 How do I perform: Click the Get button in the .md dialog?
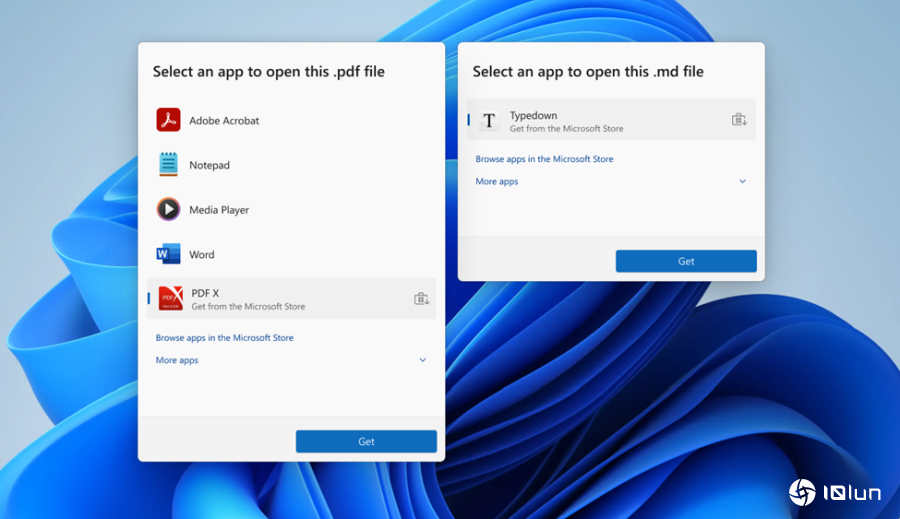[686, 261]
